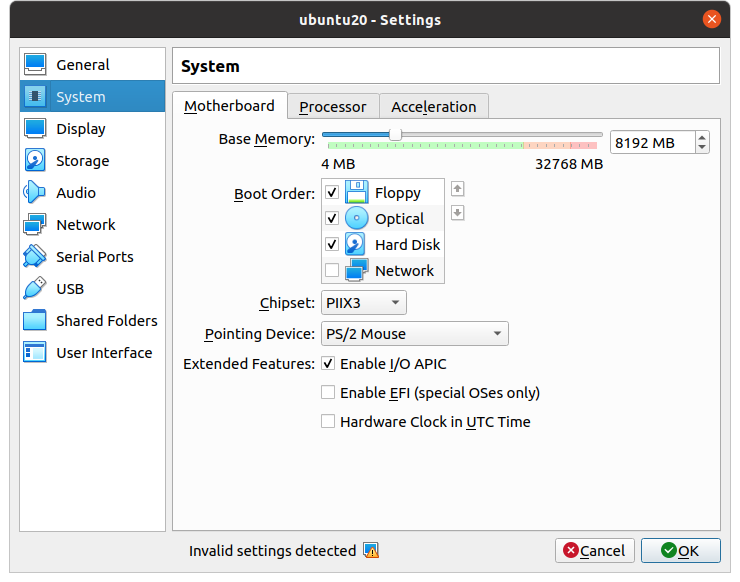Select Display label in settings list
The image size is (740, 582).
click(81, 129)
